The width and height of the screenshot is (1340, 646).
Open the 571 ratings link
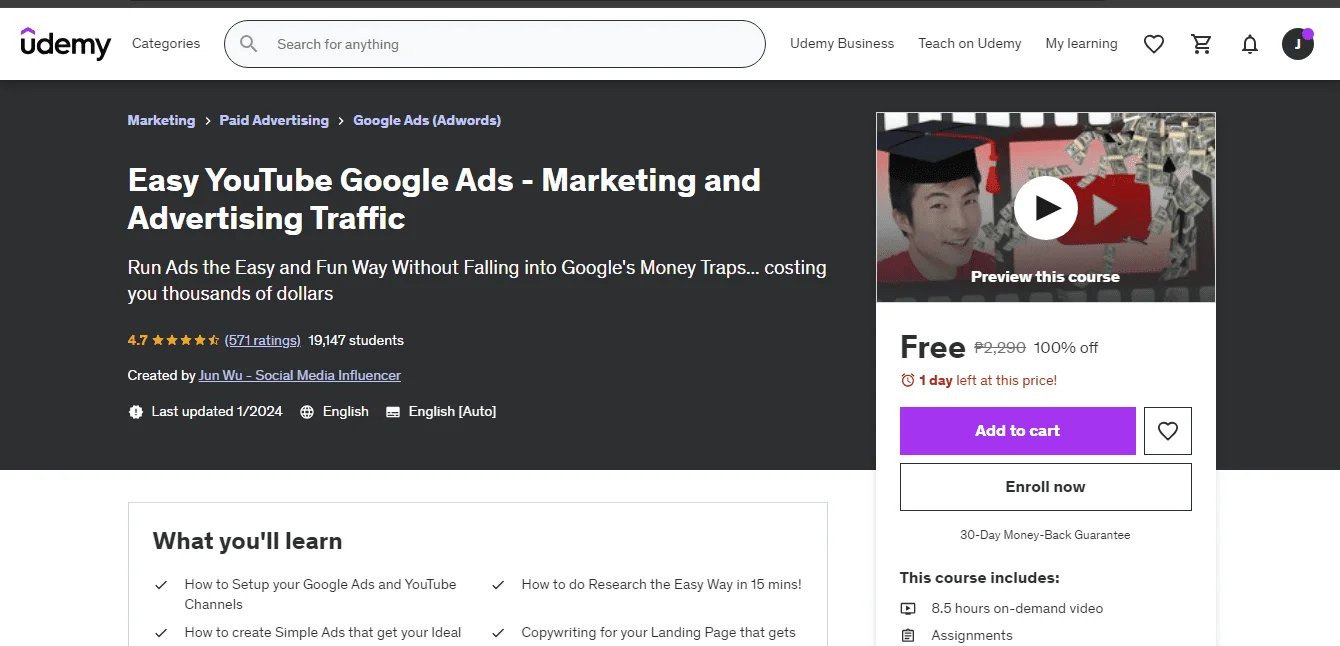click(x=263, y=340)
